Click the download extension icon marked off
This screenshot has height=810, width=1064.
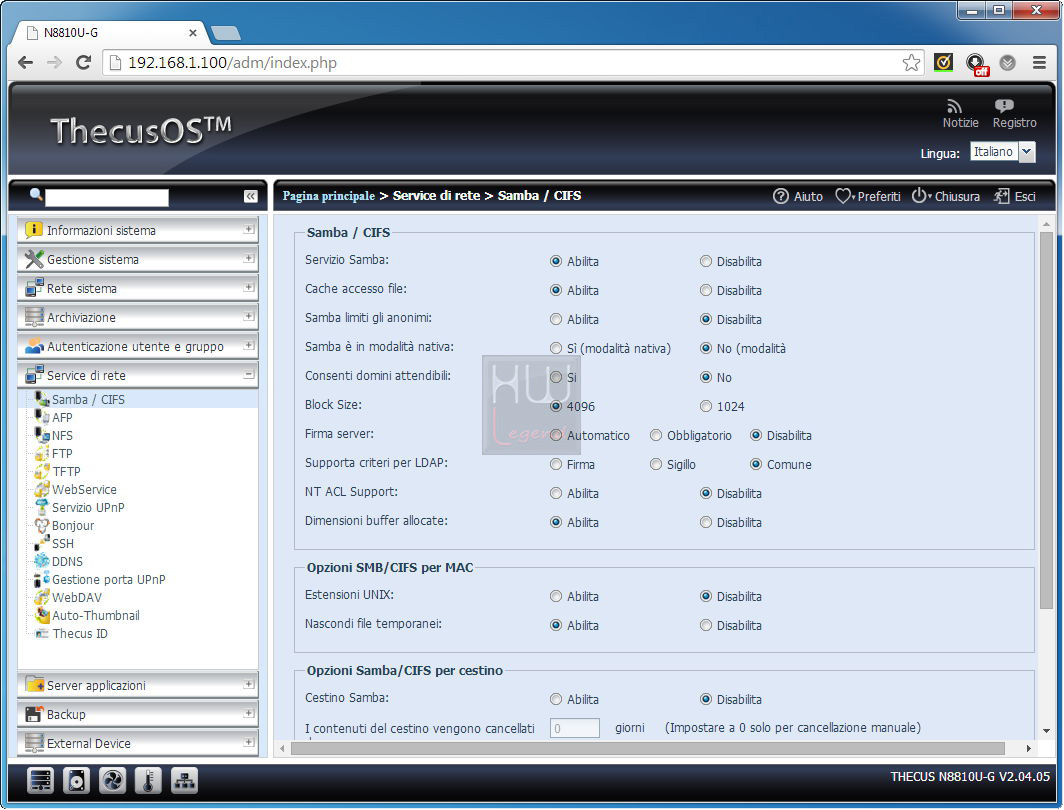[x=976, y=64]
